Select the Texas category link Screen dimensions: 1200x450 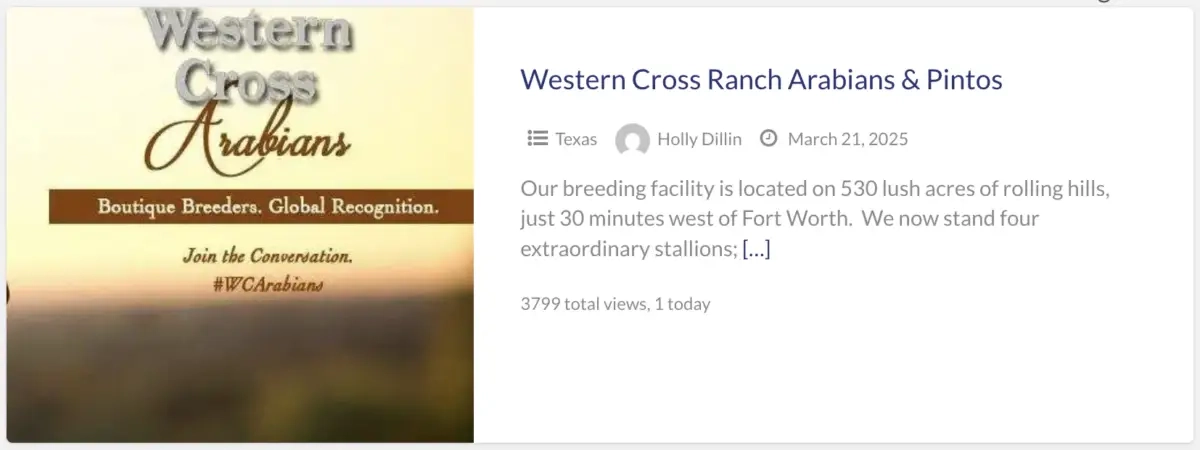pos(576,139)
